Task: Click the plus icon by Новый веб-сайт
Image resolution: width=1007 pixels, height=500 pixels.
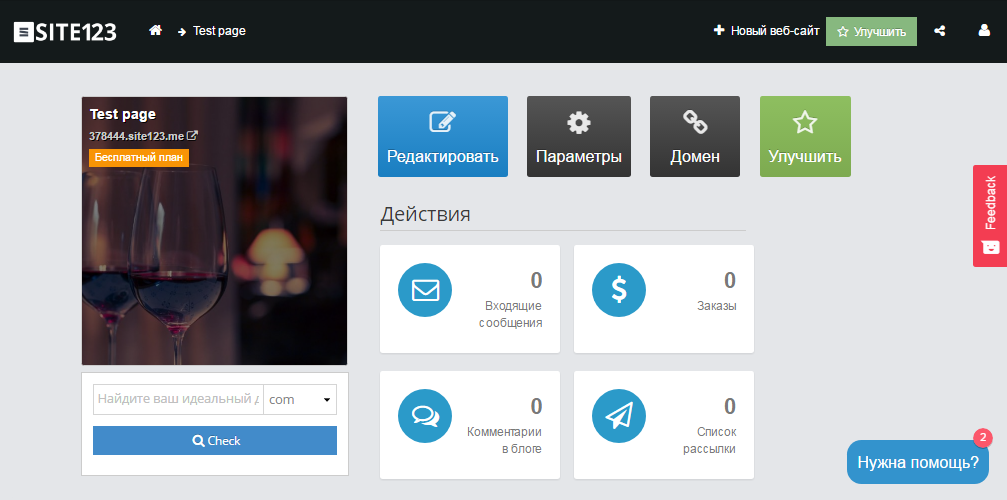Action: click(x=719, y=30)
